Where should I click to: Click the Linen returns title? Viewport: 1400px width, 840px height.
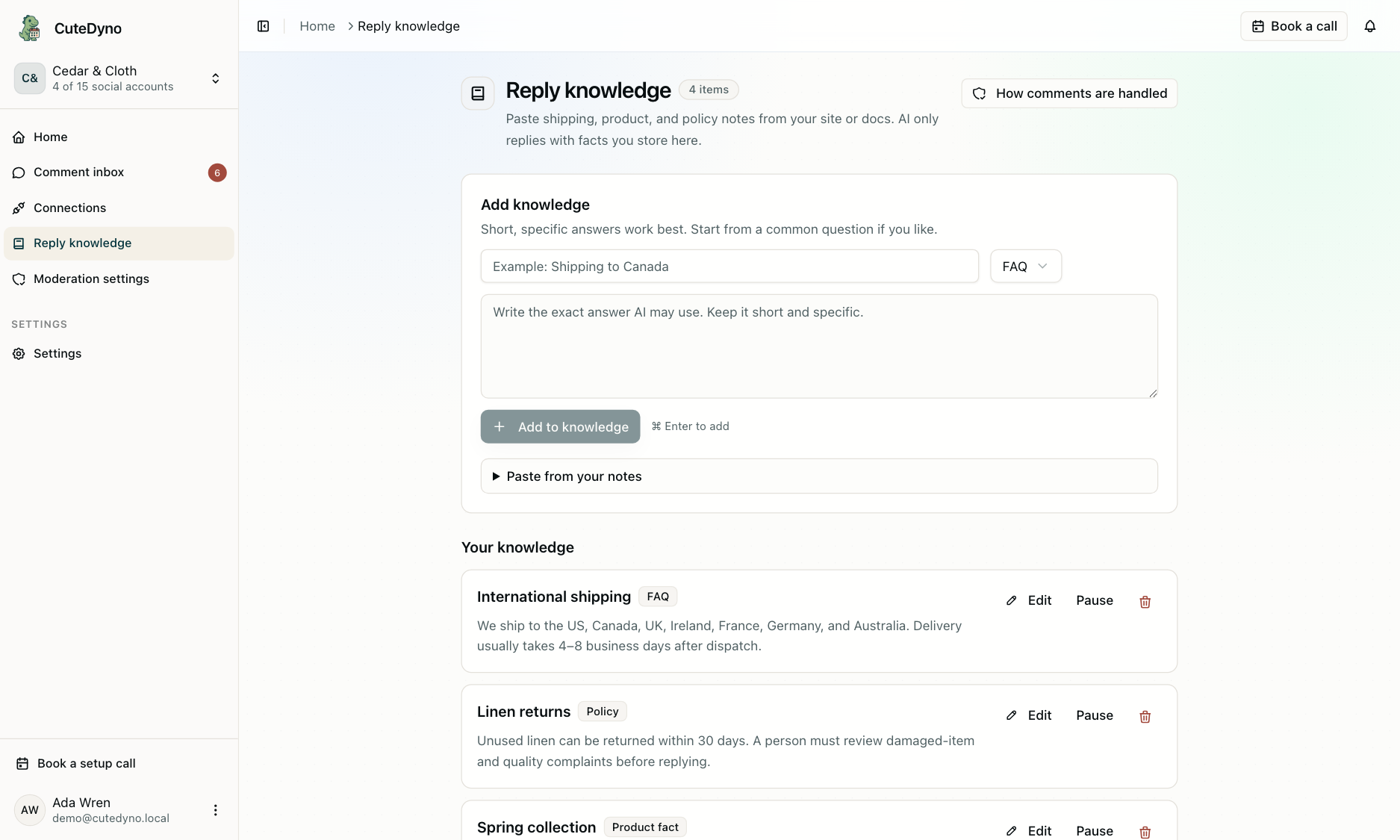[x=523, y=712]
